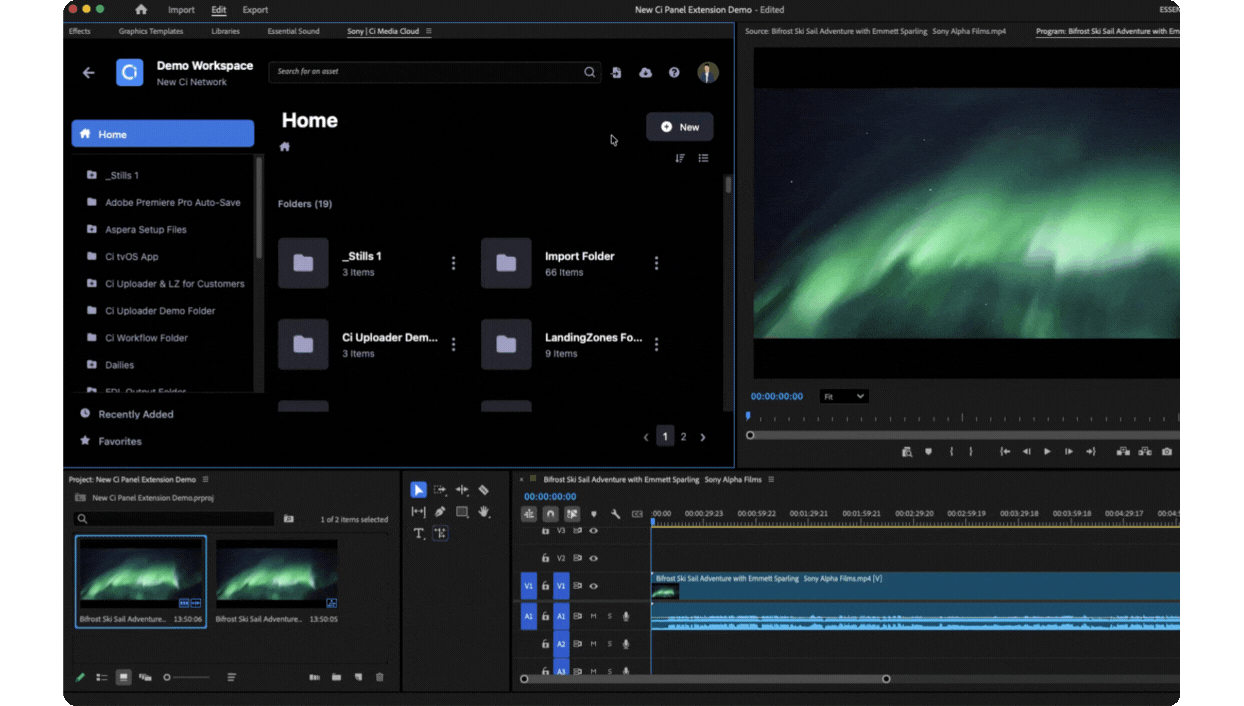
Task: Click the Project panel thumbnail zoom slider
Action: tap(187, 677)
